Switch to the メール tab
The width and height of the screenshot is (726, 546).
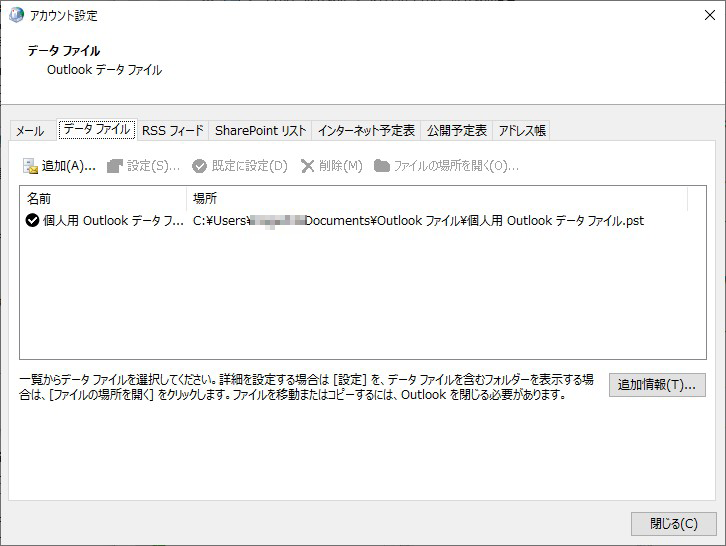(x=31, y=131)
